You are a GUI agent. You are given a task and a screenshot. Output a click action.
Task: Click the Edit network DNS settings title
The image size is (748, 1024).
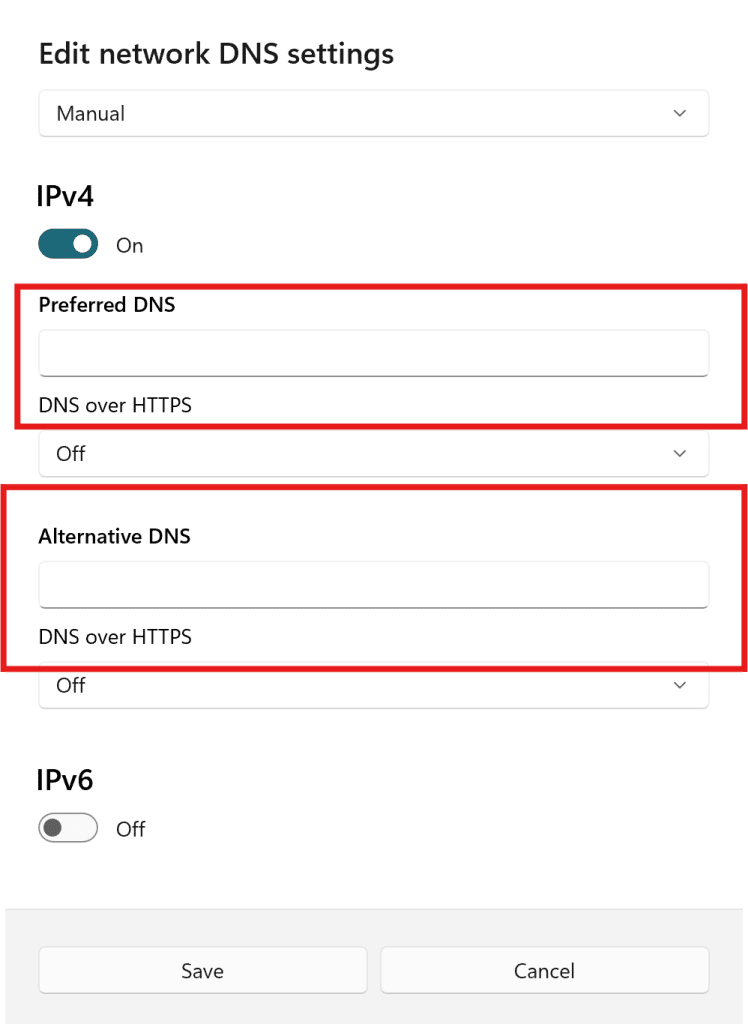coord(216,54)
